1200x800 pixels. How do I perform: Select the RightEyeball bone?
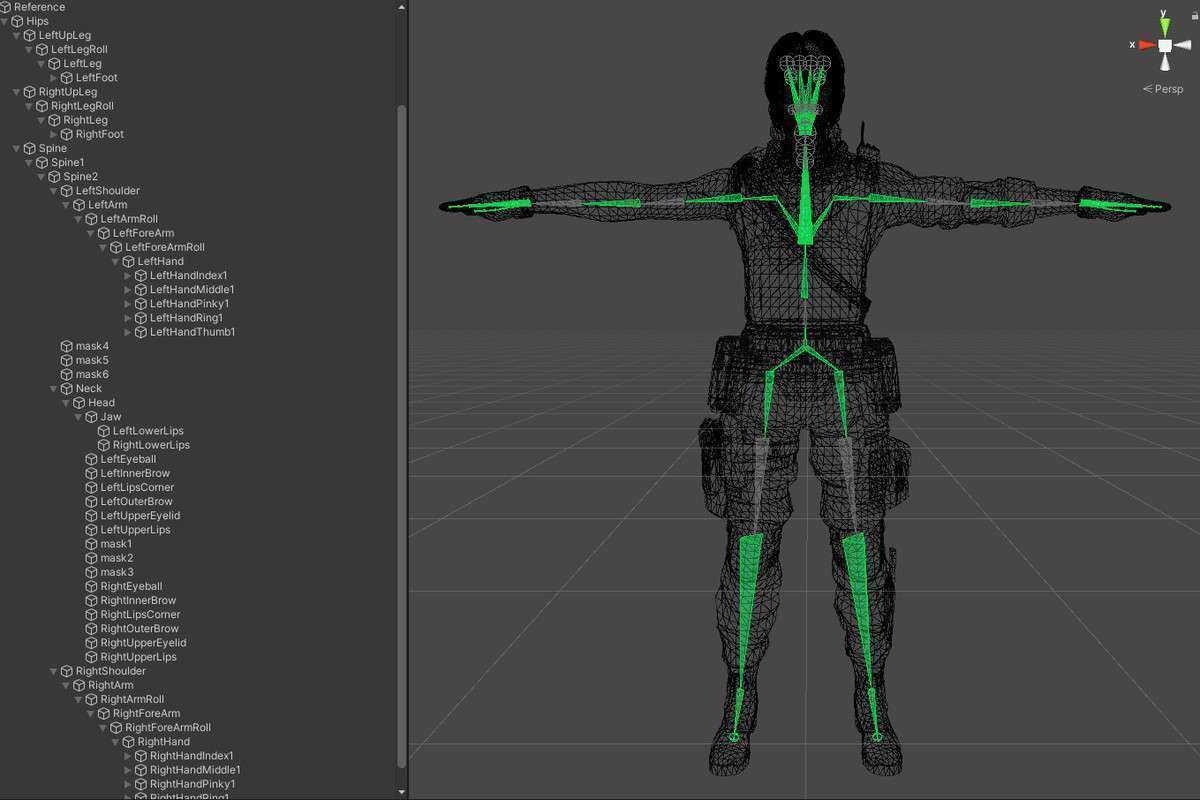click(x=131, y=586)
